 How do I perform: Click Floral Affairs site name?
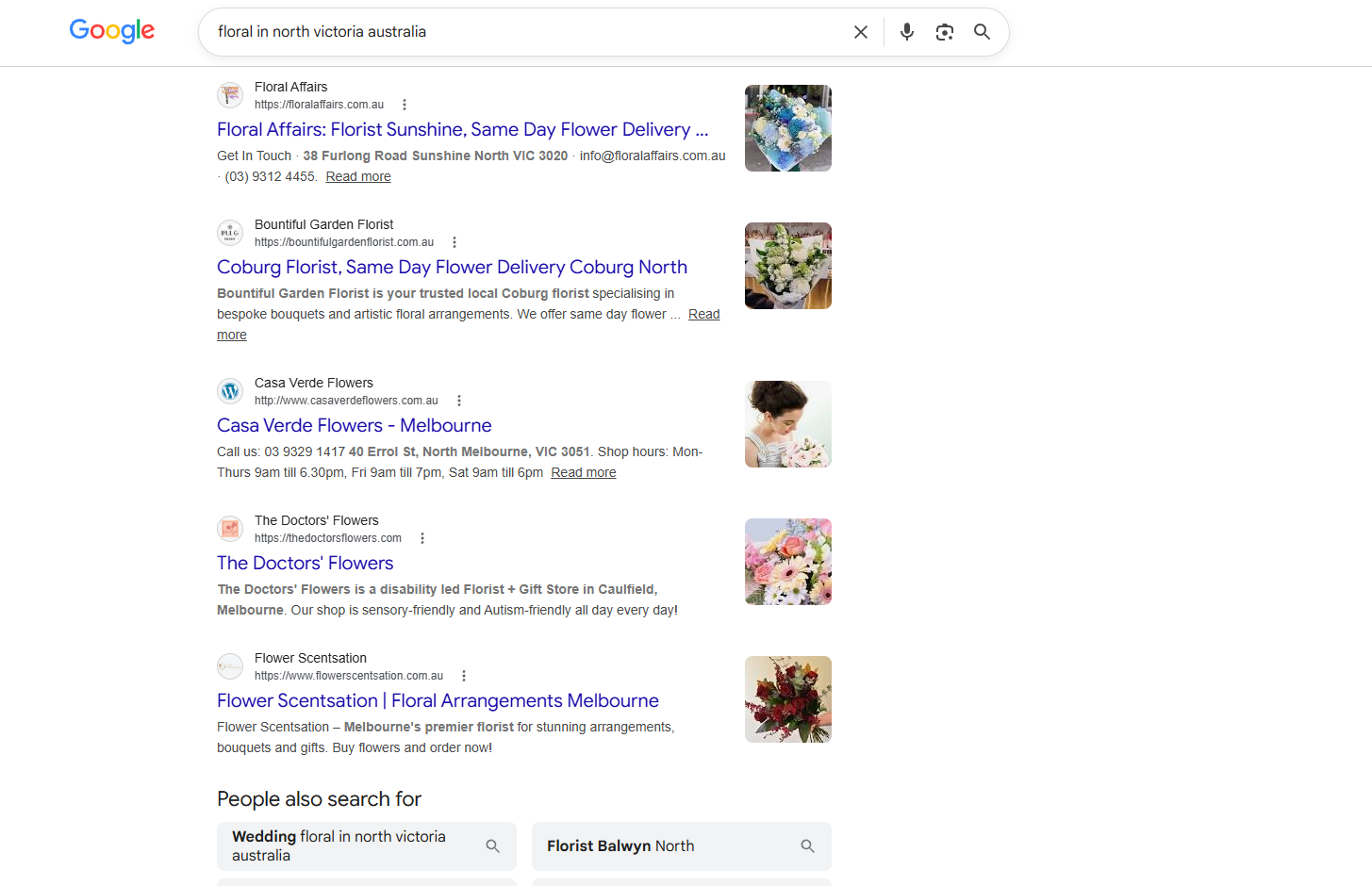[x=291, y=87]
